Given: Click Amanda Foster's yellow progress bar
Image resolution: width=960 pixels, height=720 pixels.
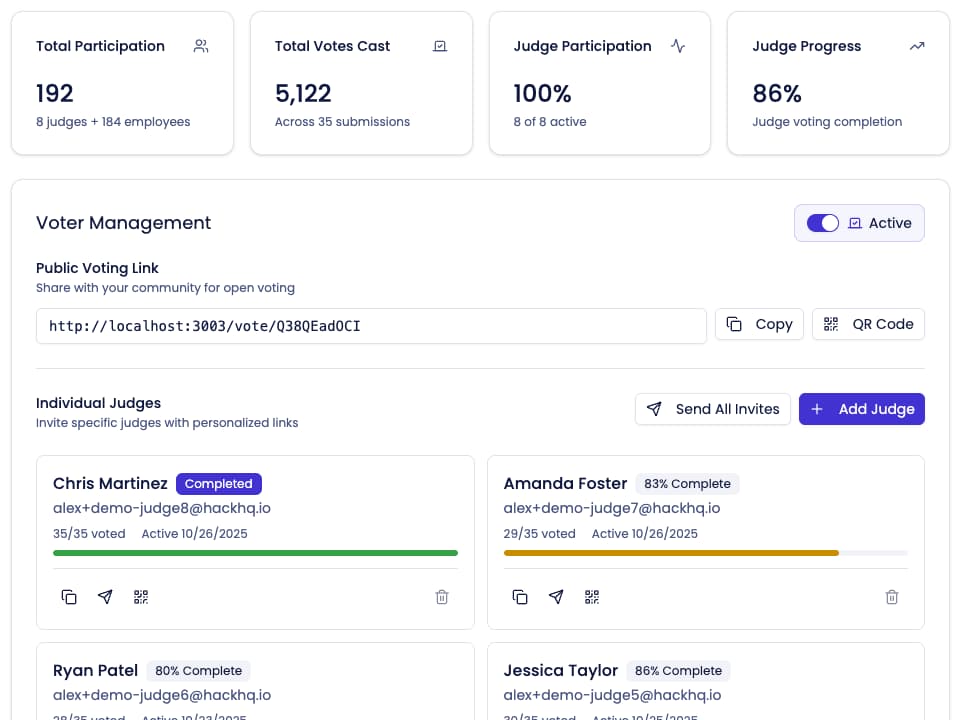Looking at the screenshot, I should tap(670, 552).
